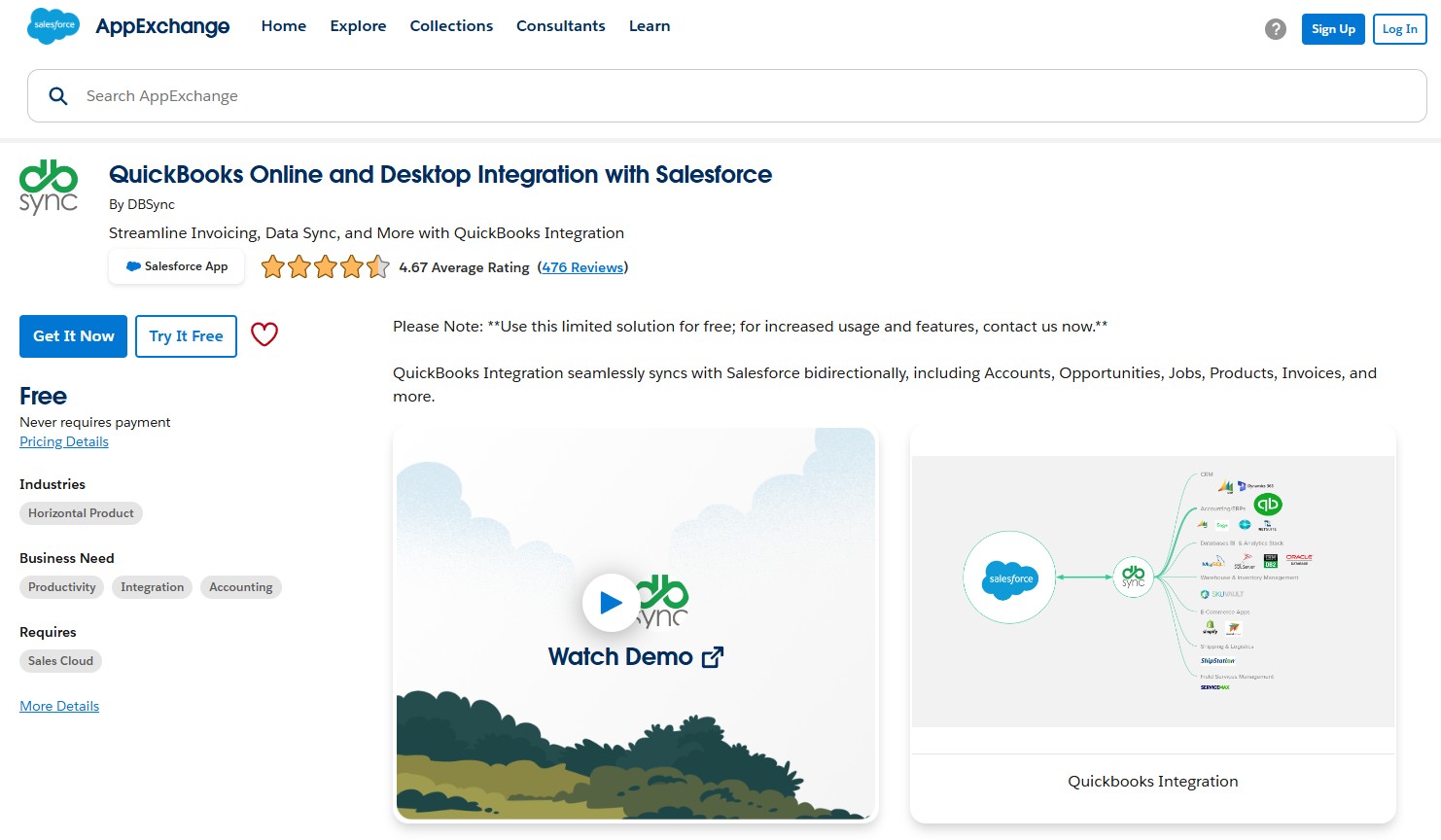
Task: Click the Get It Now button
Action: (x=74, y=336)
